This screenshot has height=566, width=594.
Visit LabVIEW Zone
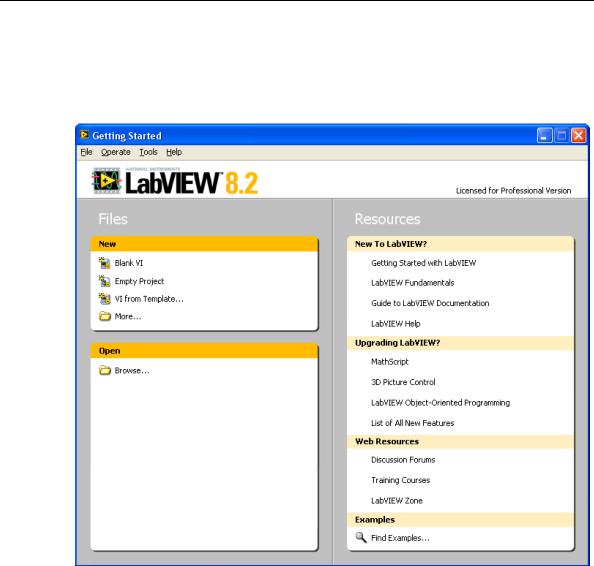point(397,500)
